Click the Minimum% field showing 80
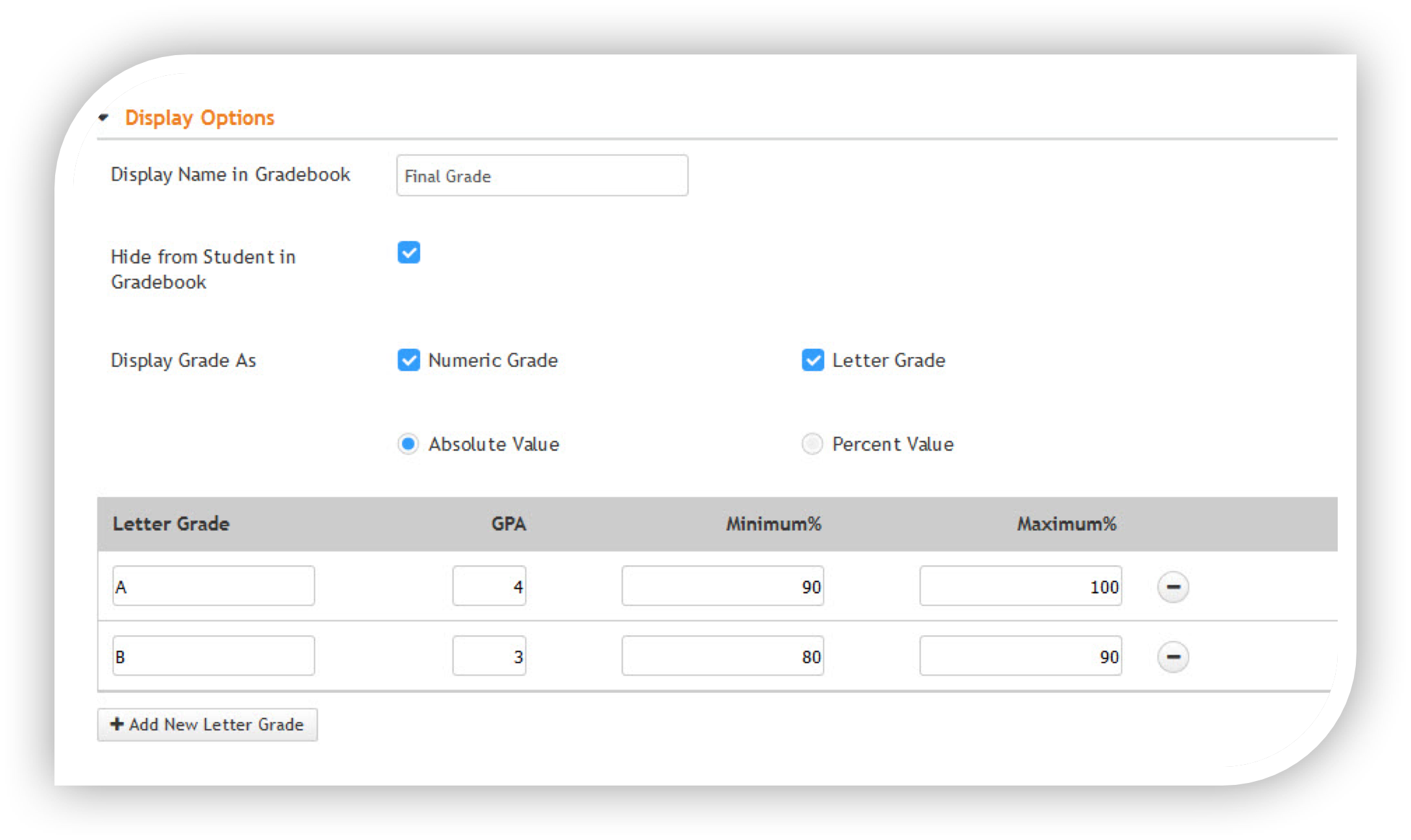 tap(722, 656)
